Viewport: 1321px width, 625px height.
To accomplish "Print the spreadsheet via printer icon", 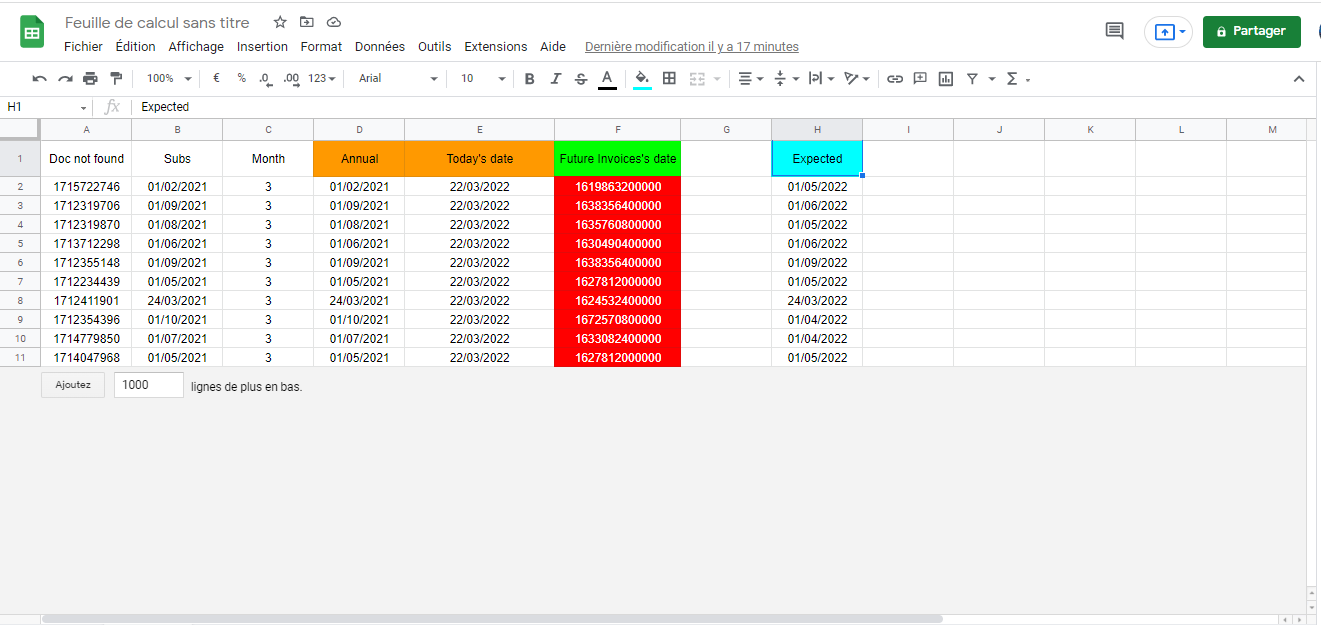I will tap(90, 78).
